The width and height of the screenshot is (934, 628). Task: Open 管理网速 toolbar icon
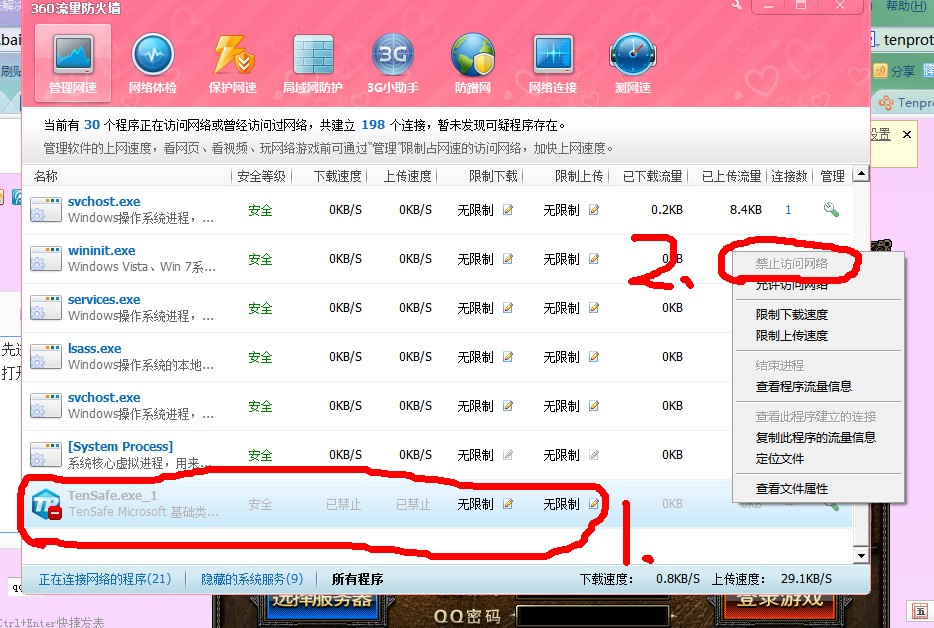pyautogui.click(x=73, y=63)
